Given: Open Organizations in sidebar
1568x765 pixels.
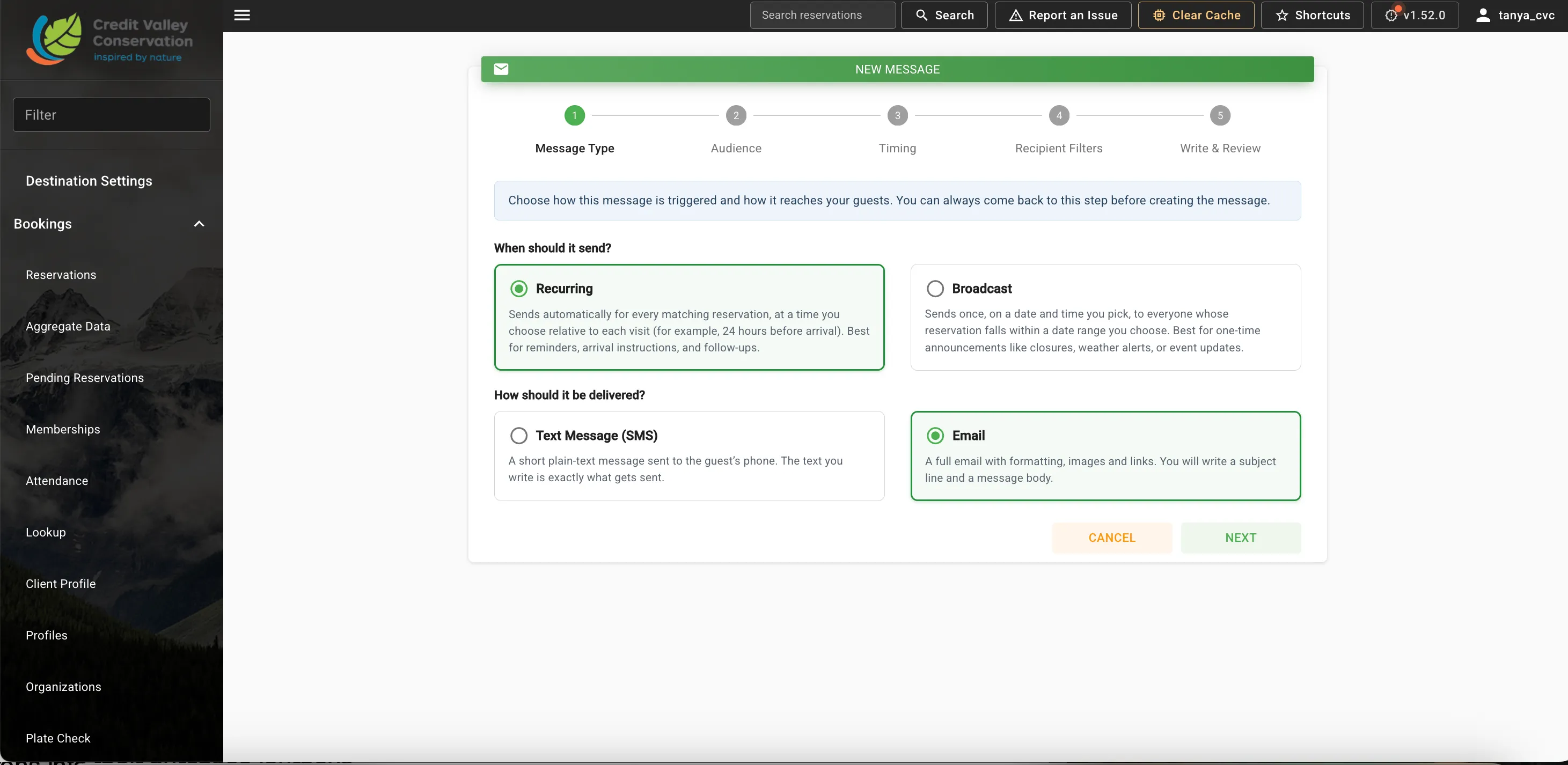Looking at the screenshot, I should click(x=63, y=687).
